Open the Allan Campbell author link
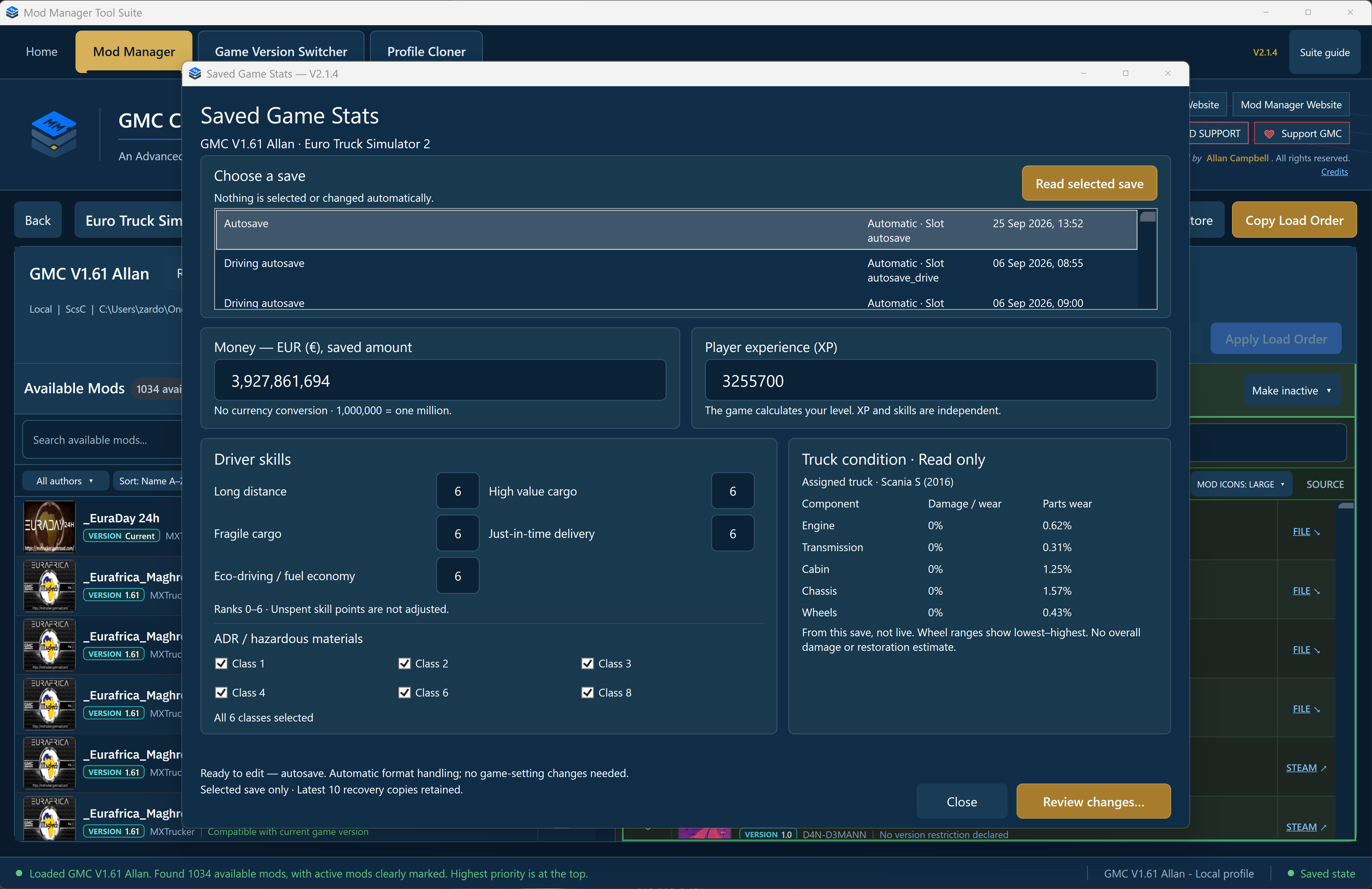This screenshot has width=1372, height=889. [x=1237, y=158]
